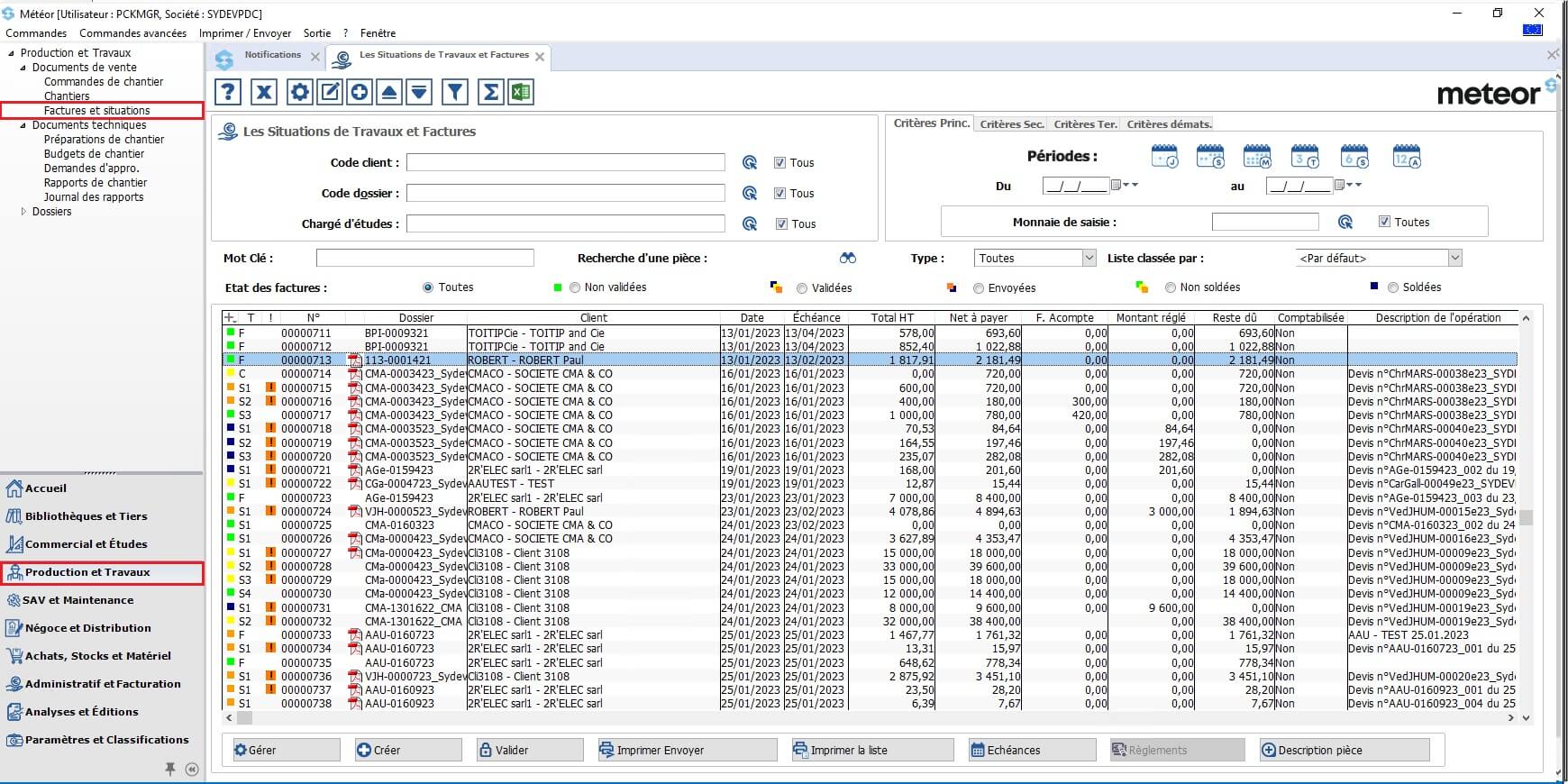The height and width of the screenshot is (784, 1568).
Task: Open the PDF icon on row 00000713
Action: click(355, 360)
